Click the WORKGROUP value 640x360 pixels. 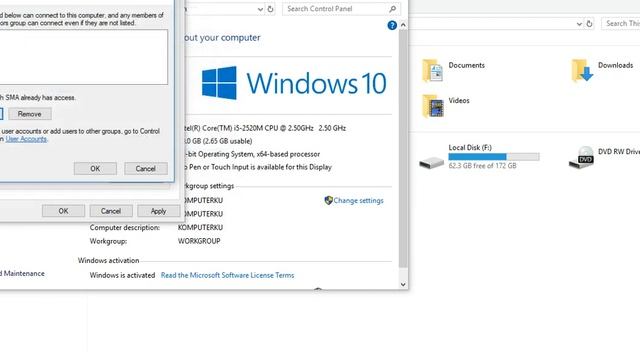(199, 241)
